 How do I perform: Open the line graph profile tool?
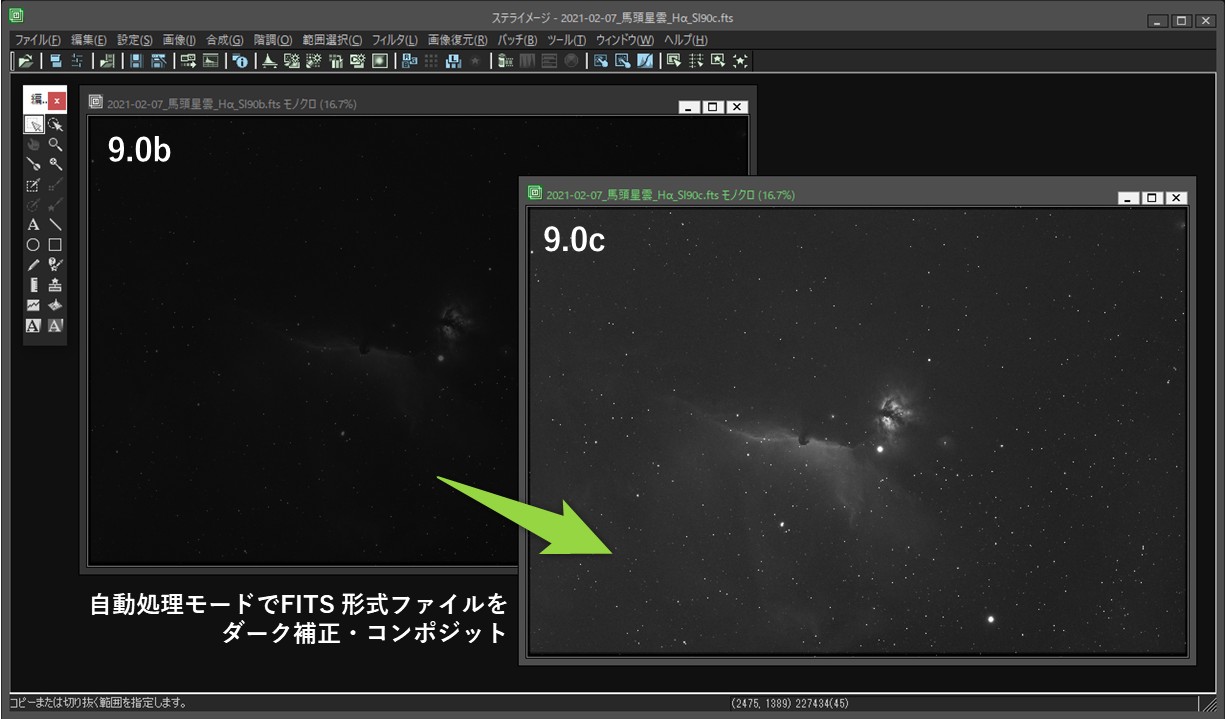pos(33,305)
